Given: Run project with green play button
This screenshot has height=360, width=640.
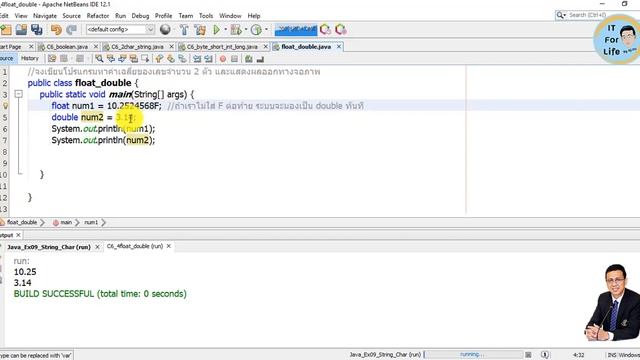Looking at the screenshot, I should coord(217,29).
